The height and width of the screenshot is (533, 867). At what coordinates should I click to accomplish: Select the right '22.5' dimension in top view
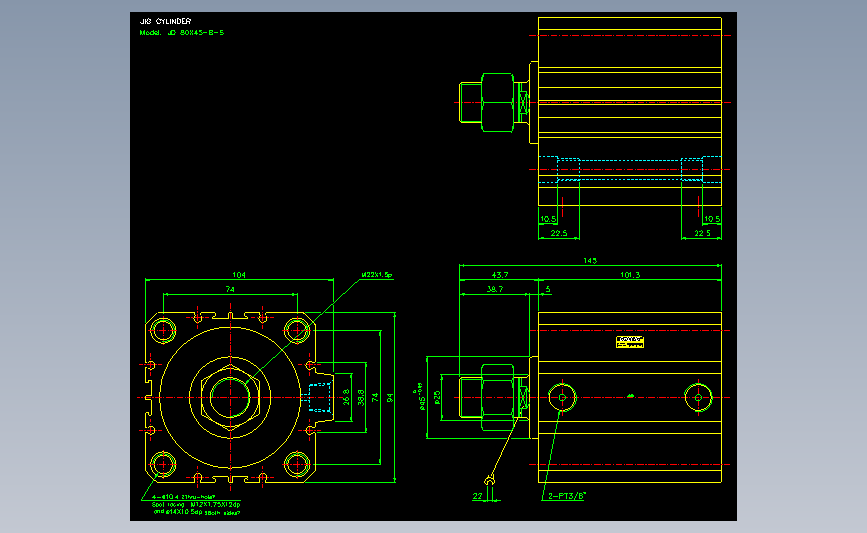702,233
